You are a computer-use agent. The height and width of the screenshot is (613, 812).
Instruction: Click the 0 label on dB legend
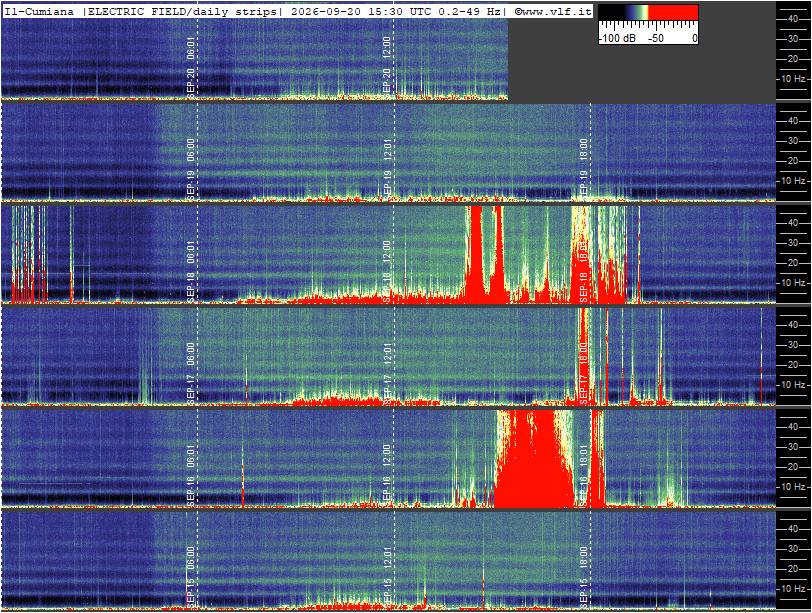(694, 38)
